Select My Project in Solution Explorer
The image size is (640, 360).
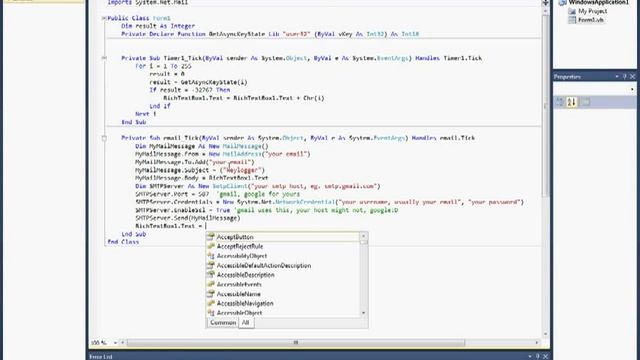pos(592,11)
